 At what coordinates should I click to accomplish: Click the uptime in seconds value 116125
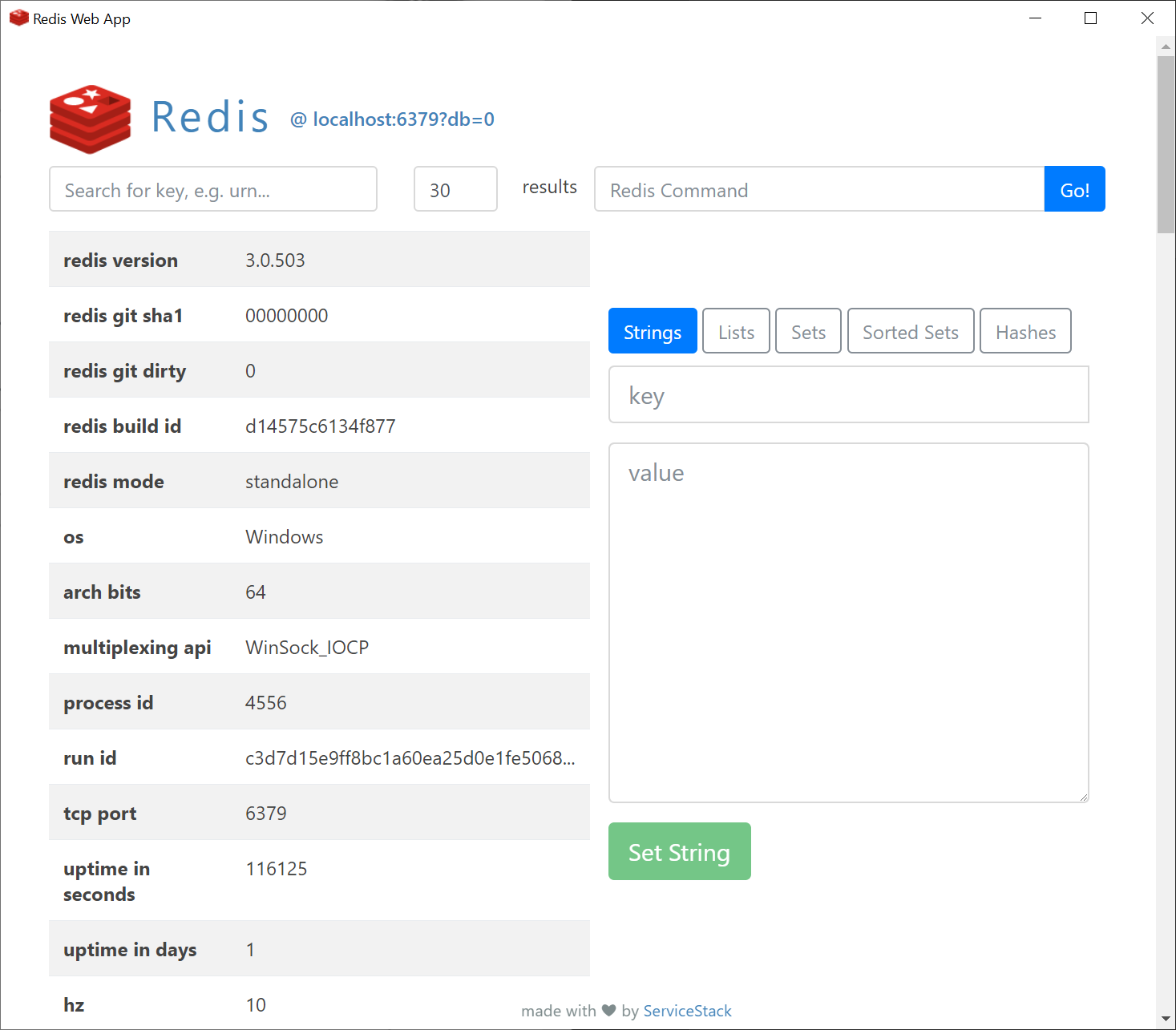pos(276,869)
